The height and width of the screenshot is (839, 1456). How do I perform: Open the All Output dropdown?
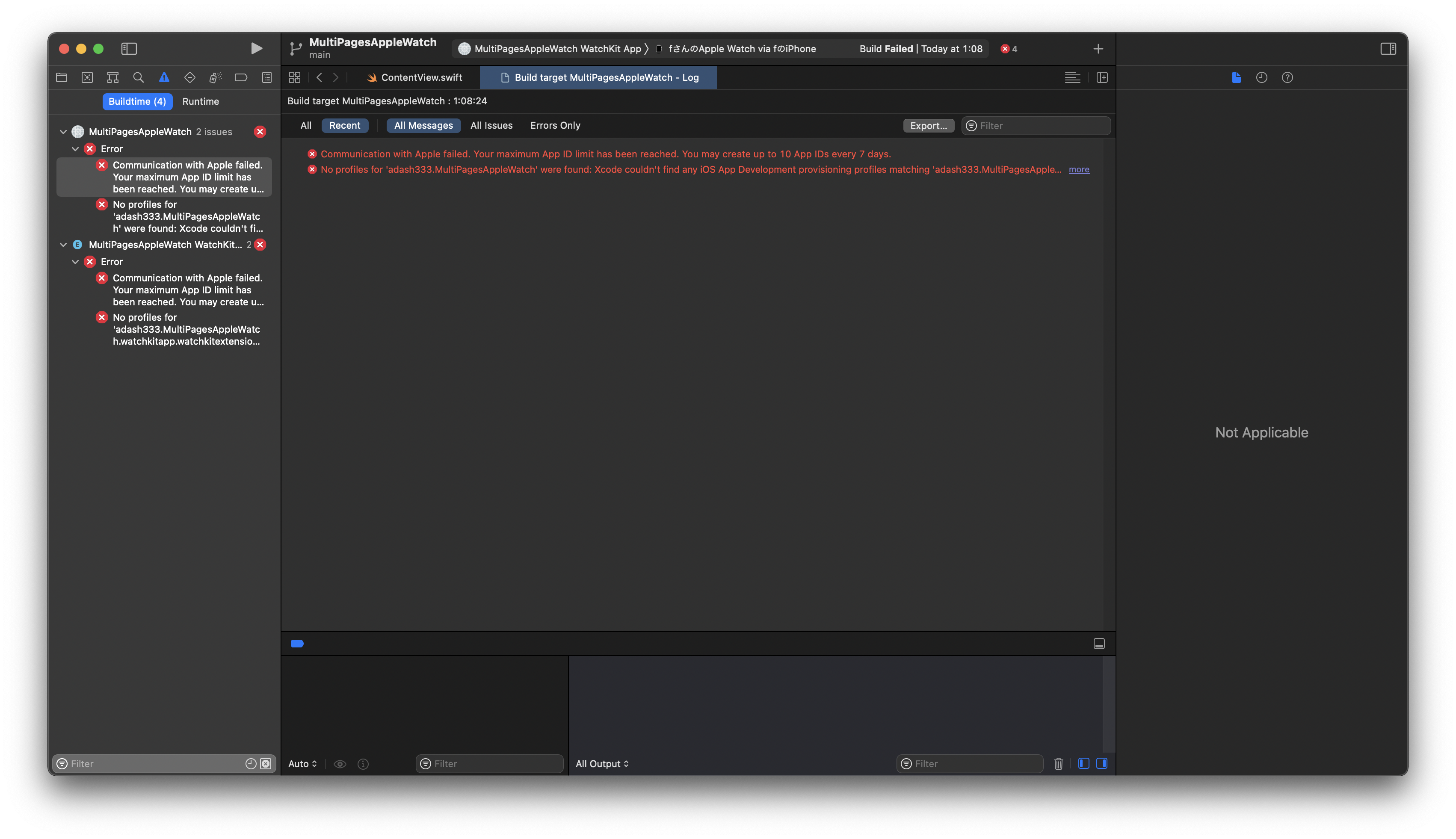click(x=602, y=764)
